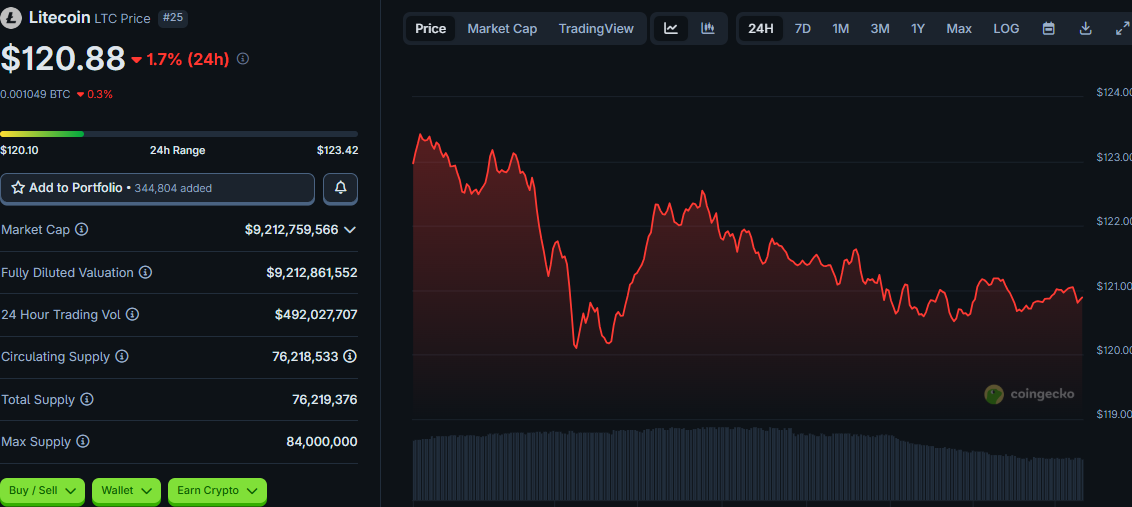The width and height of the screenshot is (1132, 507).
Task: Expand the chart to fullscreen
Action: click(x=1122, y=29)
